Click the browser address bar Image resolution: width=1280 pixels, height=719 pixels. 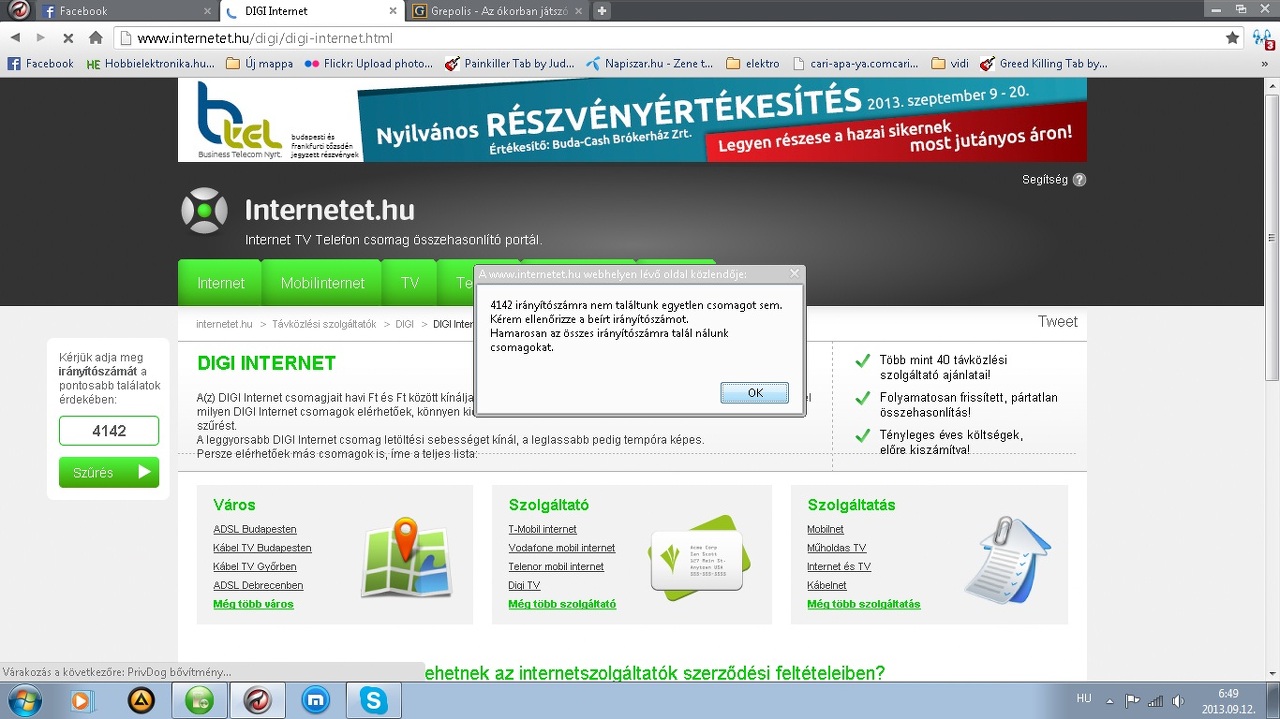[x=670, y=38]
